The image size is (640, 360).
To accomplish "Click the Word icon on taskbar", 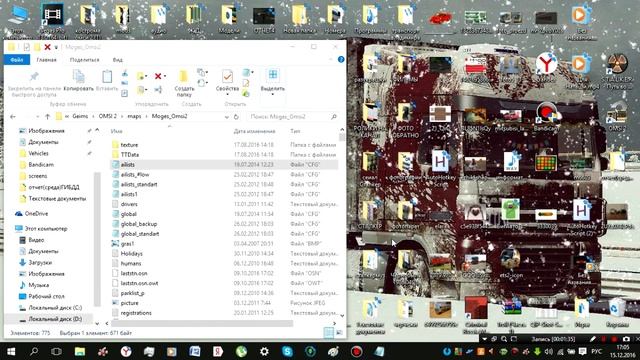I will 195,351.
